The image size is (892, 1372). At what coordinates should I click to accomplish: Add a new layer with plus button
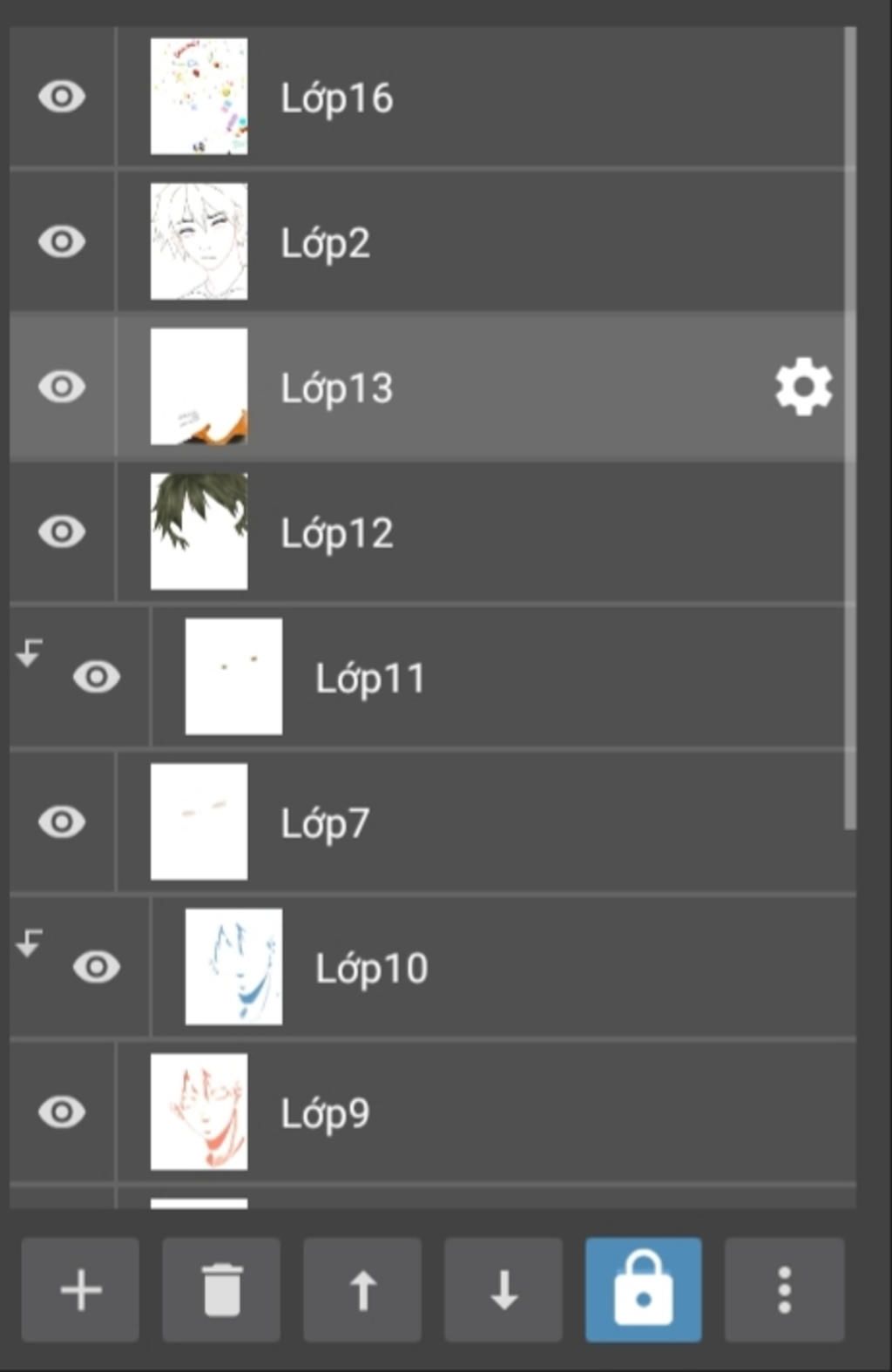pos(80,1289)
